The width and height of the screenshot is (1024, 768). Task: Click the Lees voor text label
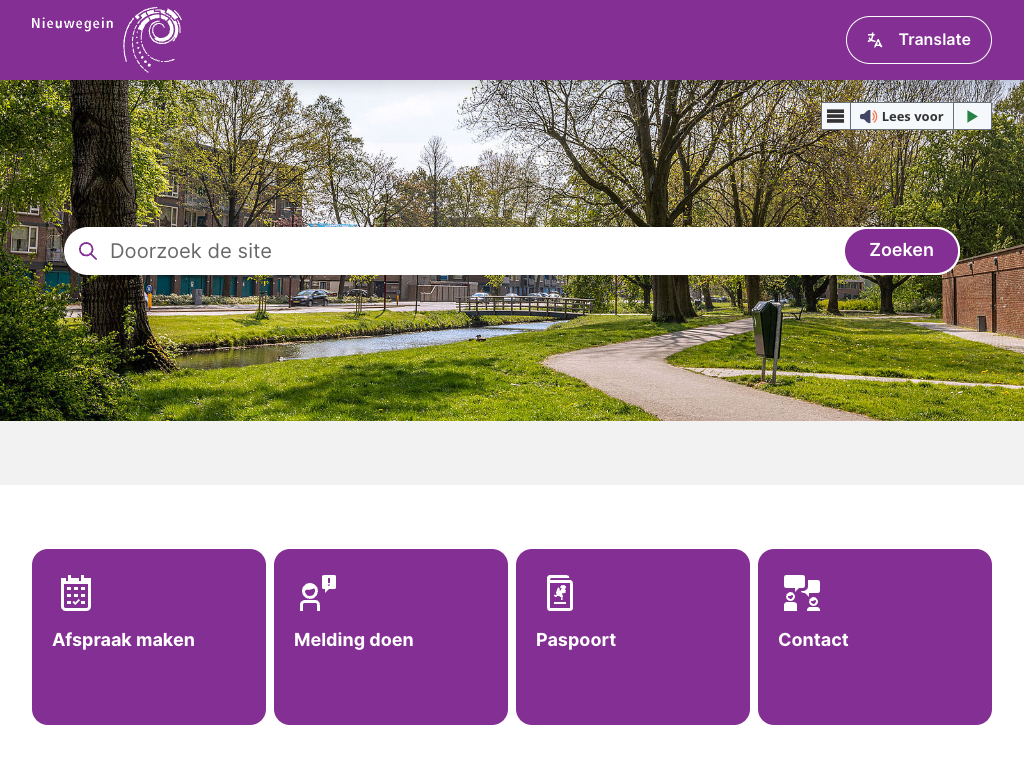[912, 117]
